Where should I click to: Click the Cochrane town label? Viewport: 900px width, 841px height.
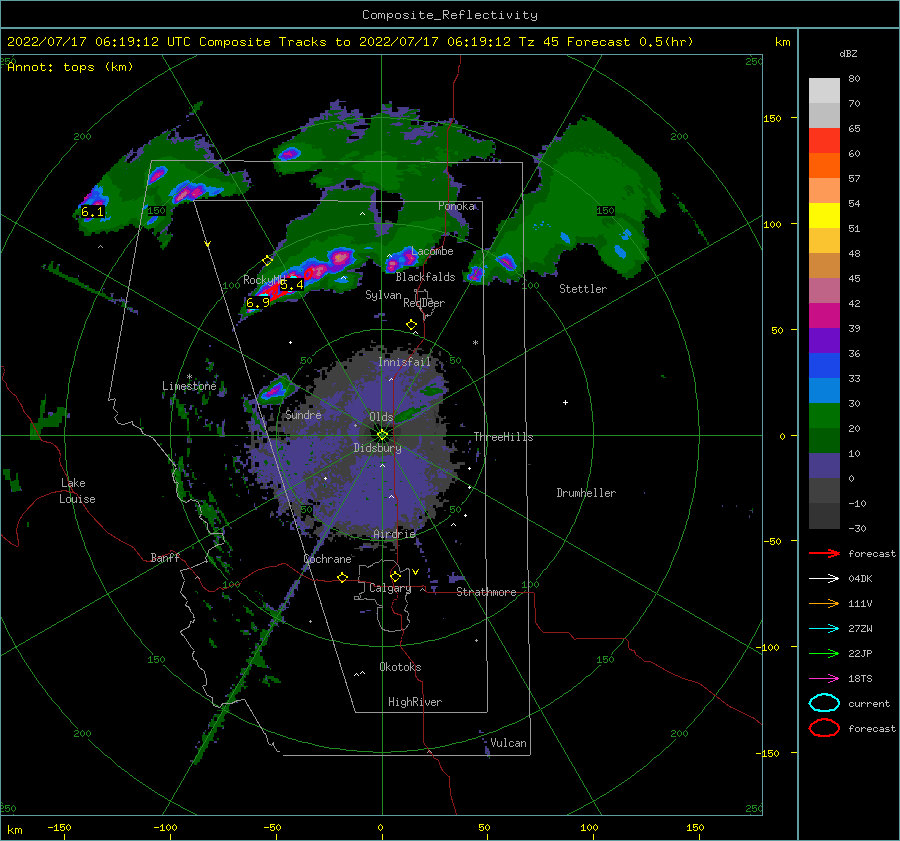click(x=327, y=559)
